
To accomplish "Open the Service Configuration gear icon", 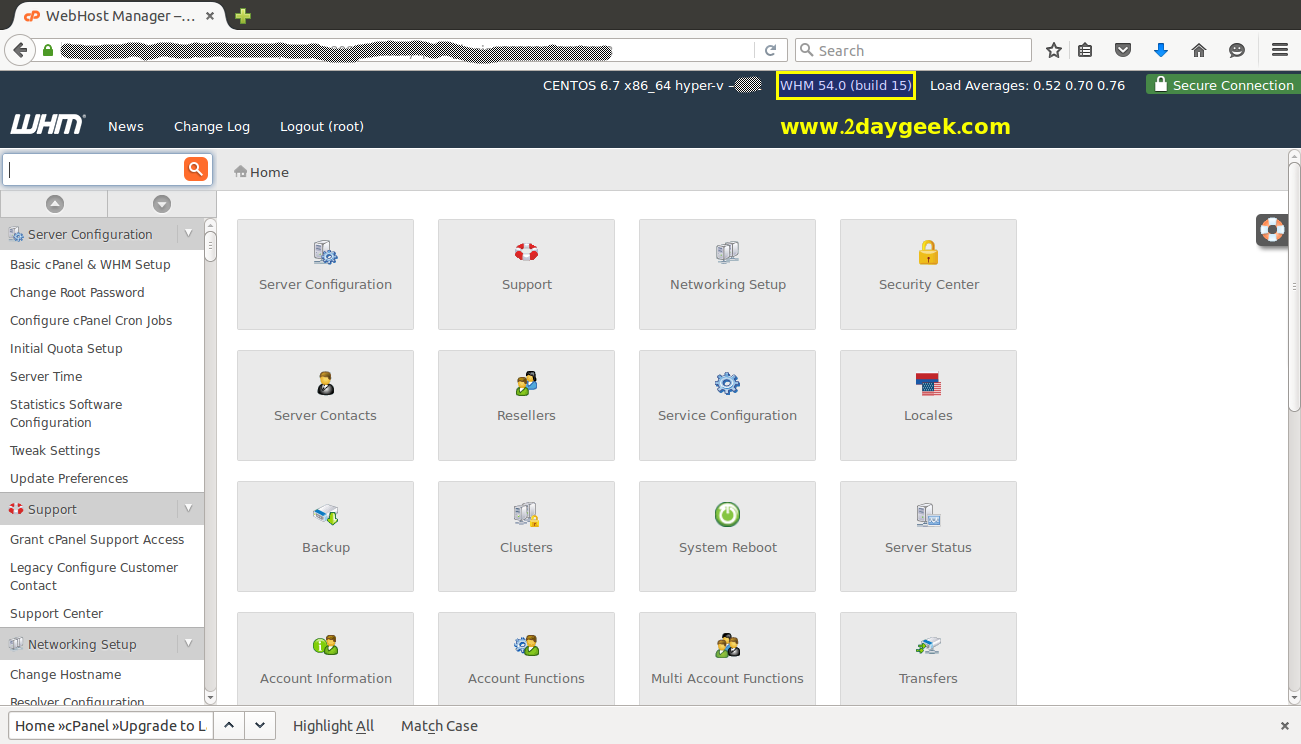I will 727,384.
